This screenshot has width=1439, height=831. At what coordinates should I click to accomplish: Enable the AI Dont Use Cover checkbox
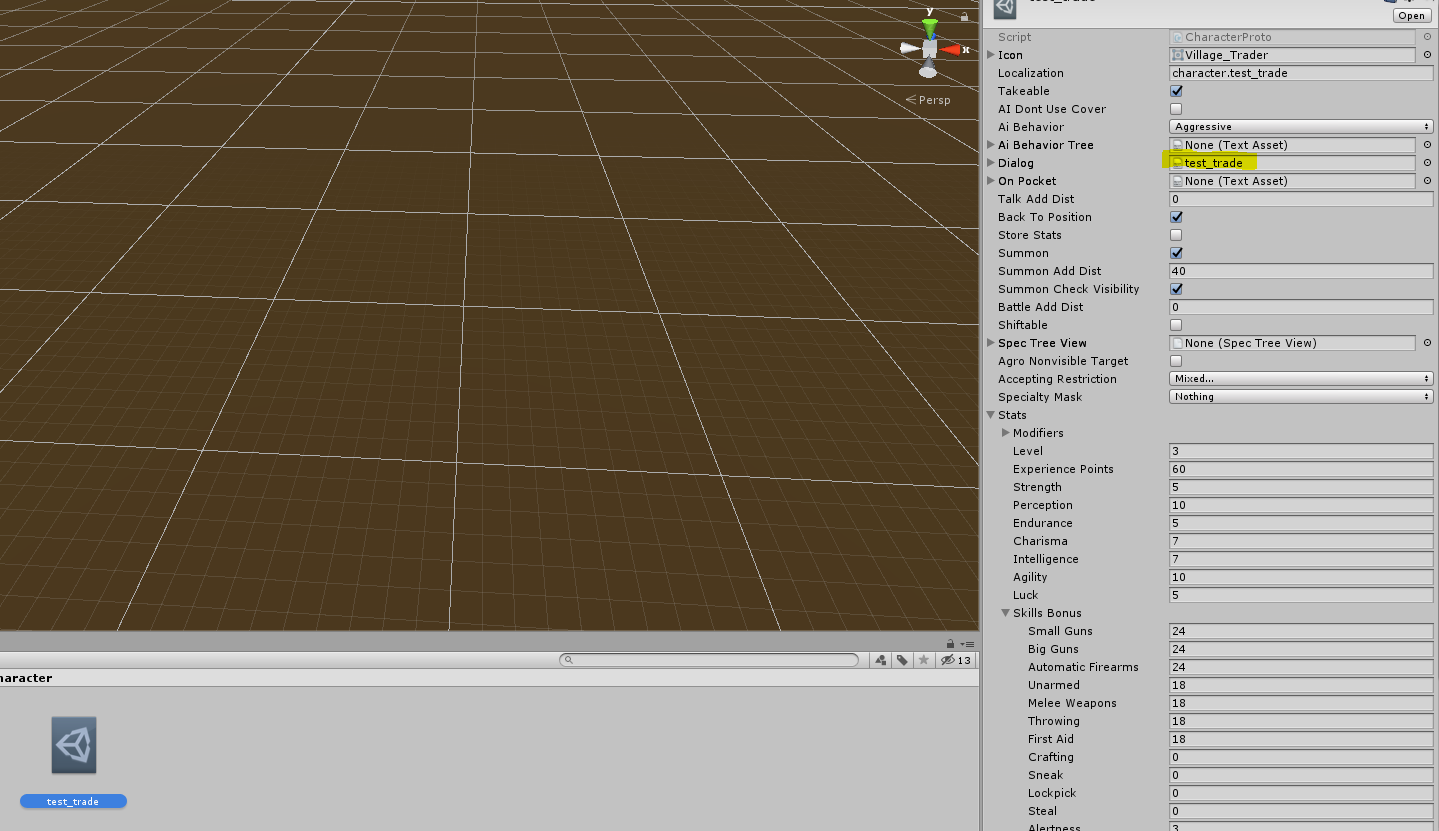click(1176, 109)
